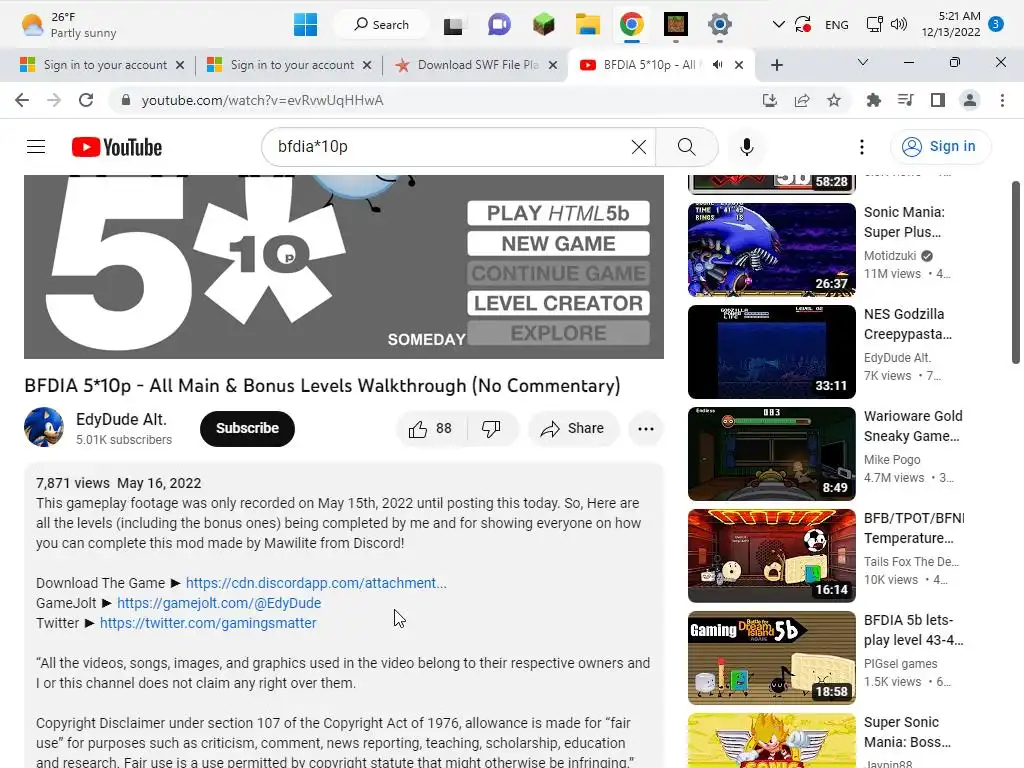
Task: Open more actions menu beside Share
Action: [645, 428]
